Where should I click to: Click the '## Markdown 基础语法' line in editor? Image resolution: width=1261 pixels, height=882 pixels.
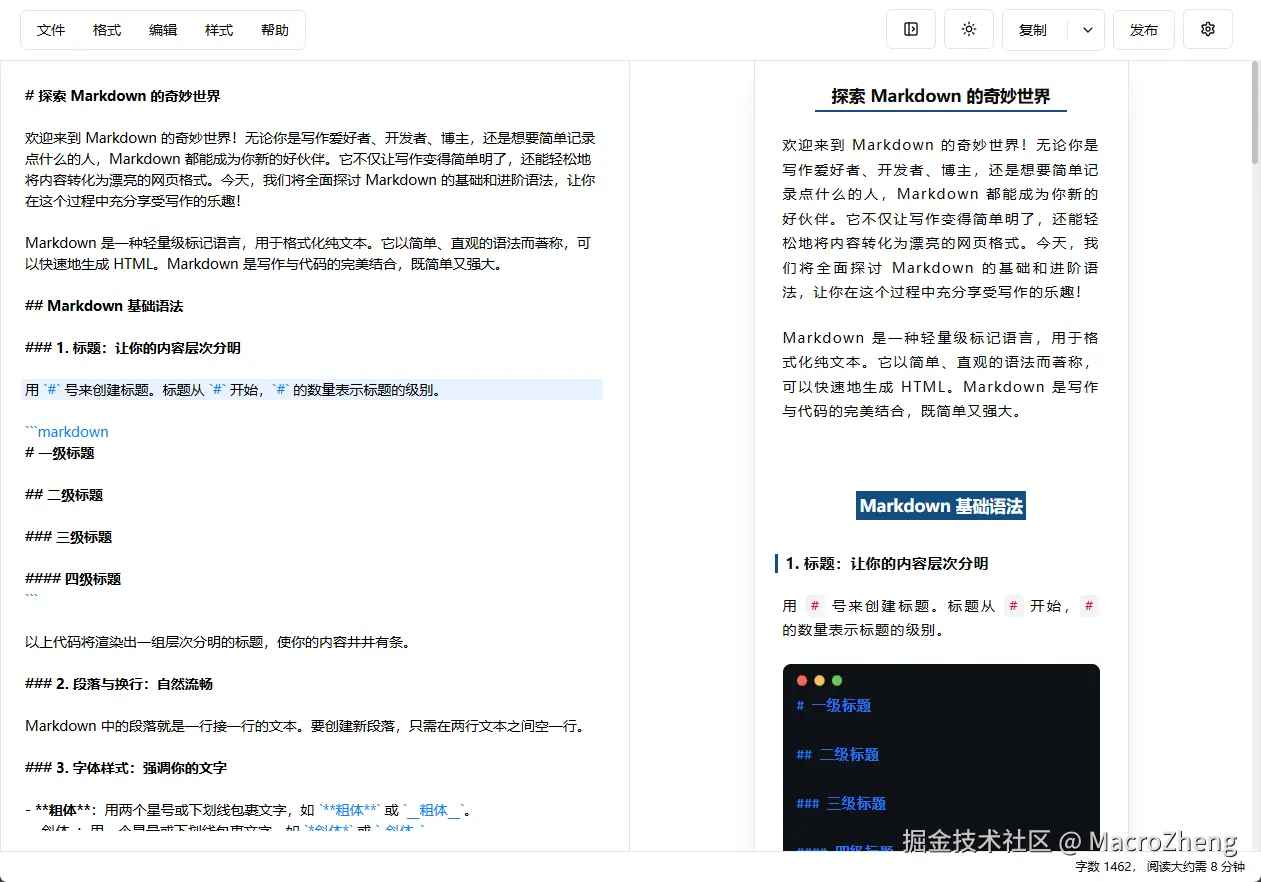(104, 306)
